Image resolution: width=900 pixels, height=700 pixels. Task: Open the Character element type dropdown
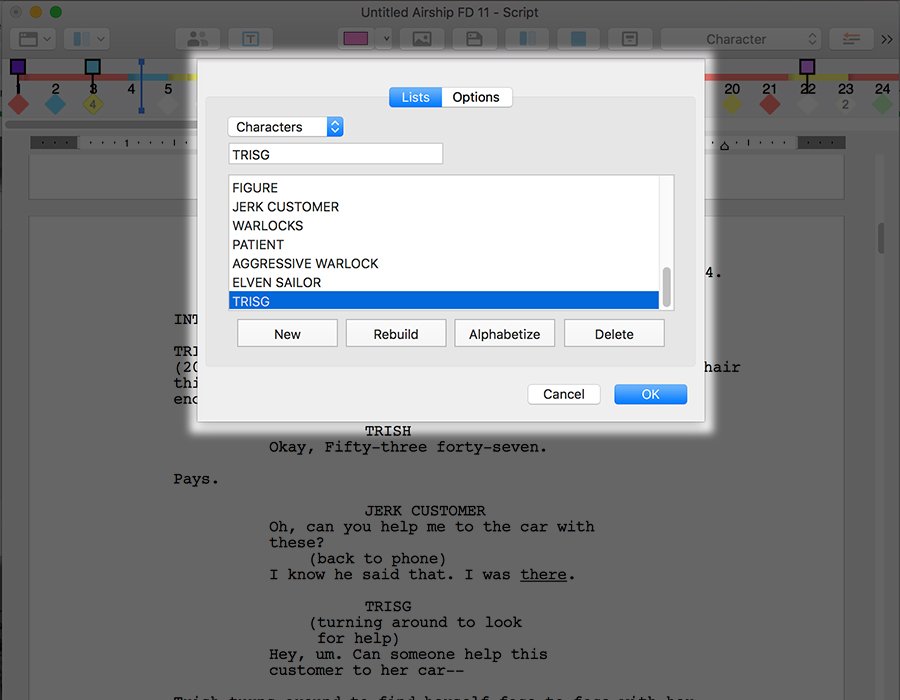pyautogui.click(x=741, y=39)
